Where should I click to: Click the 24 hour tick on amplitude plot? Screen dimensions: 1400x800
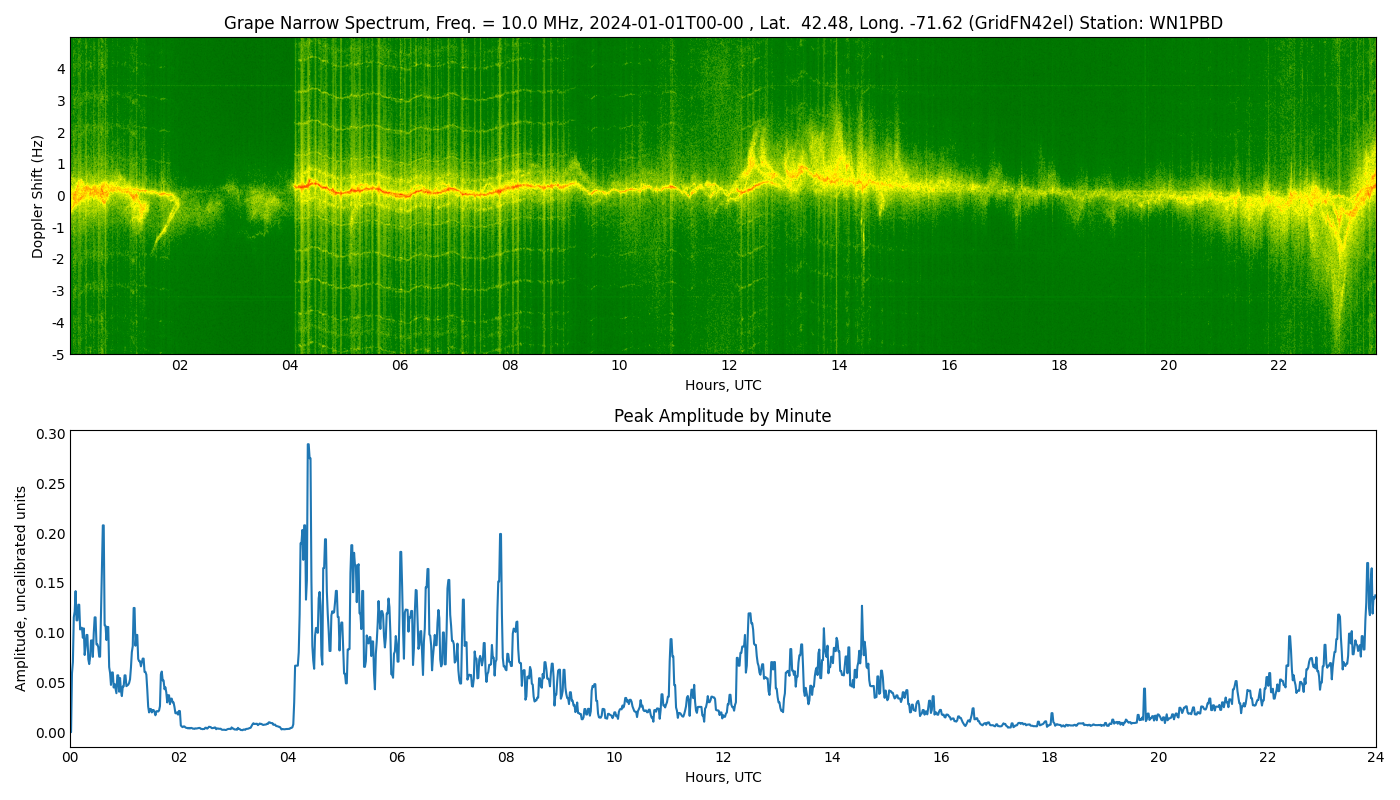coord(1376,757)
